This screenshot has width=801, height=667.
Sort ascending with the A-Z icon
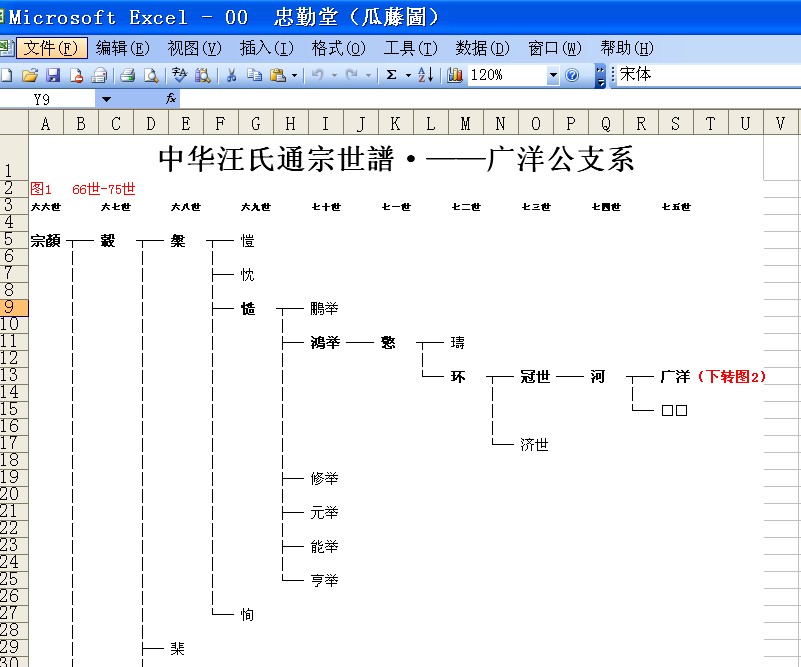click(x=425, y=74)
